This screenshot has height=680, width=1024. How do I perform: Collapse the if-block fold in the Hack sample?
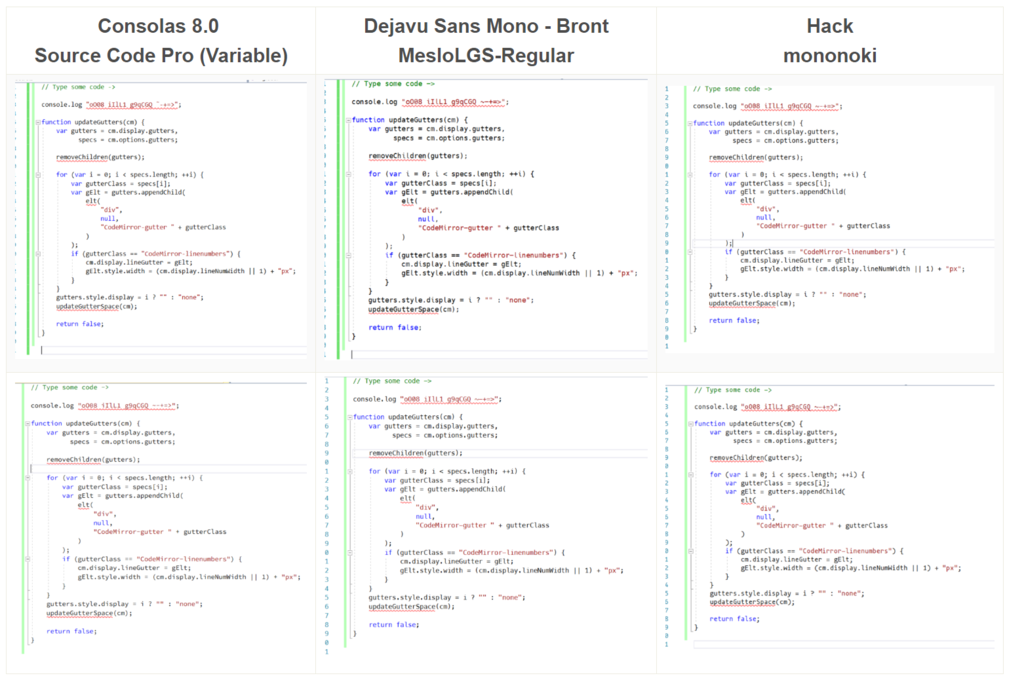pyautogui.click(x=690, y=252)
